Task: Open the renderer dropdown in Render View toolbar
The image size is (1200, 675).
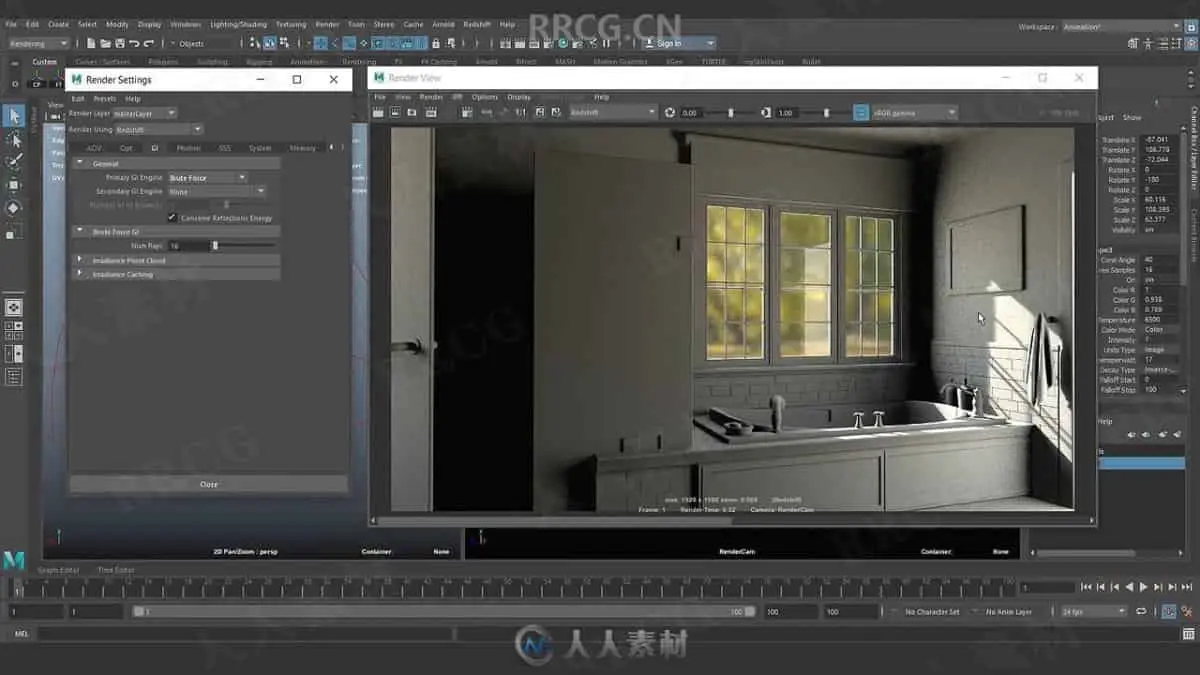Action: [x=613, y=113]
